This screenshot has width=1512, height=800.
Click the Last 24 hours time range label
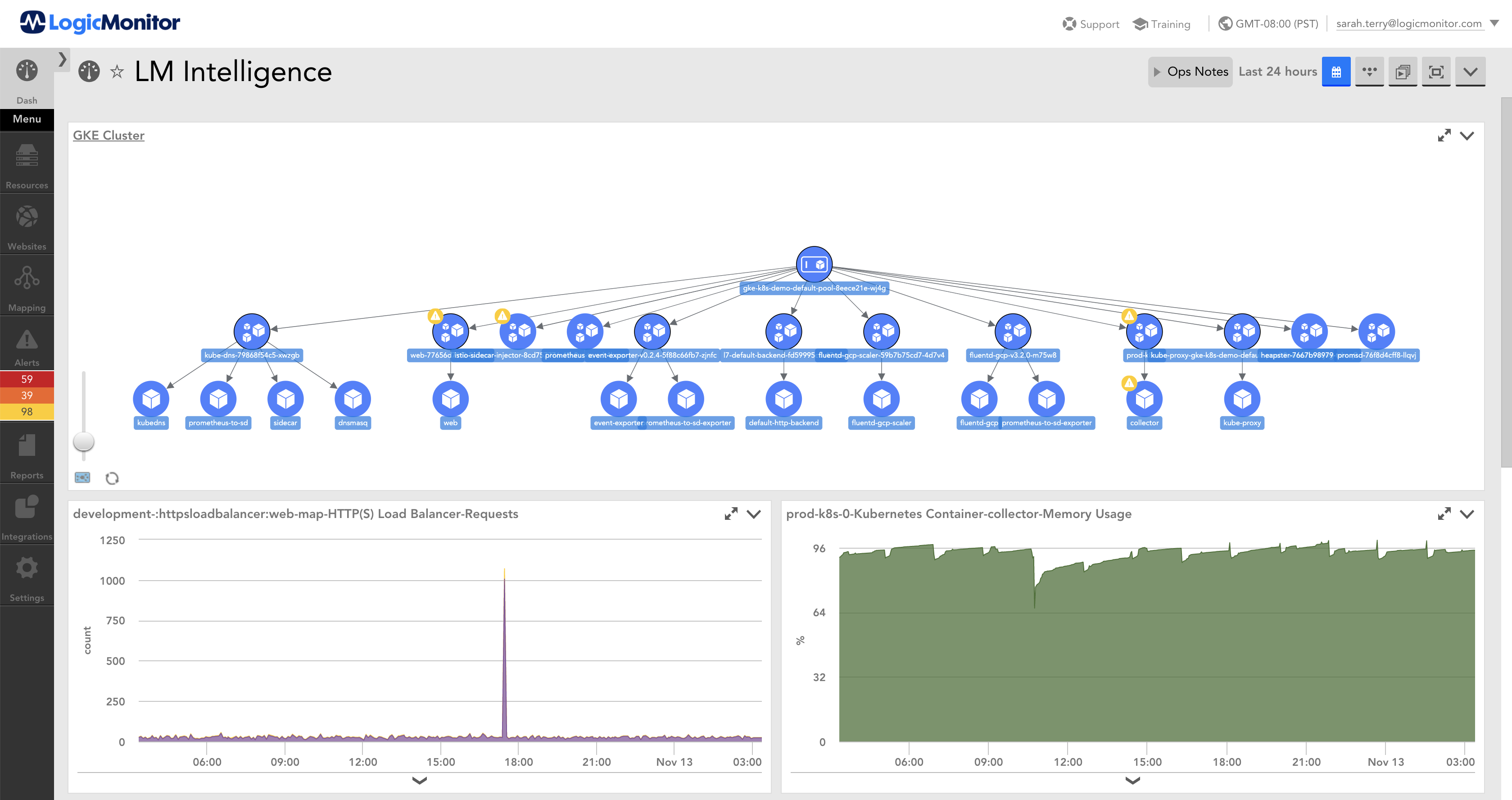1278,72
